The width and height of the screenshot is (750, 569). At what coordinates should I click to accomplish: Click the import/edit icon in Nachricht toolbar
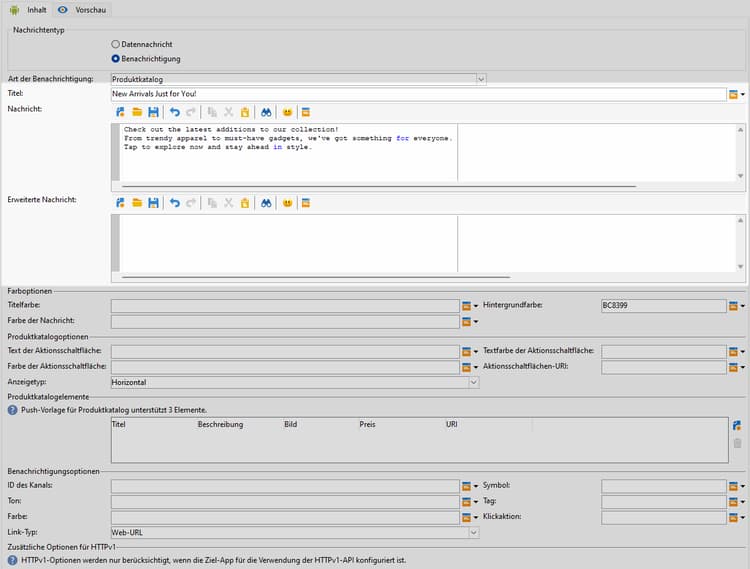pyautogui.click(x=120, y=112)
